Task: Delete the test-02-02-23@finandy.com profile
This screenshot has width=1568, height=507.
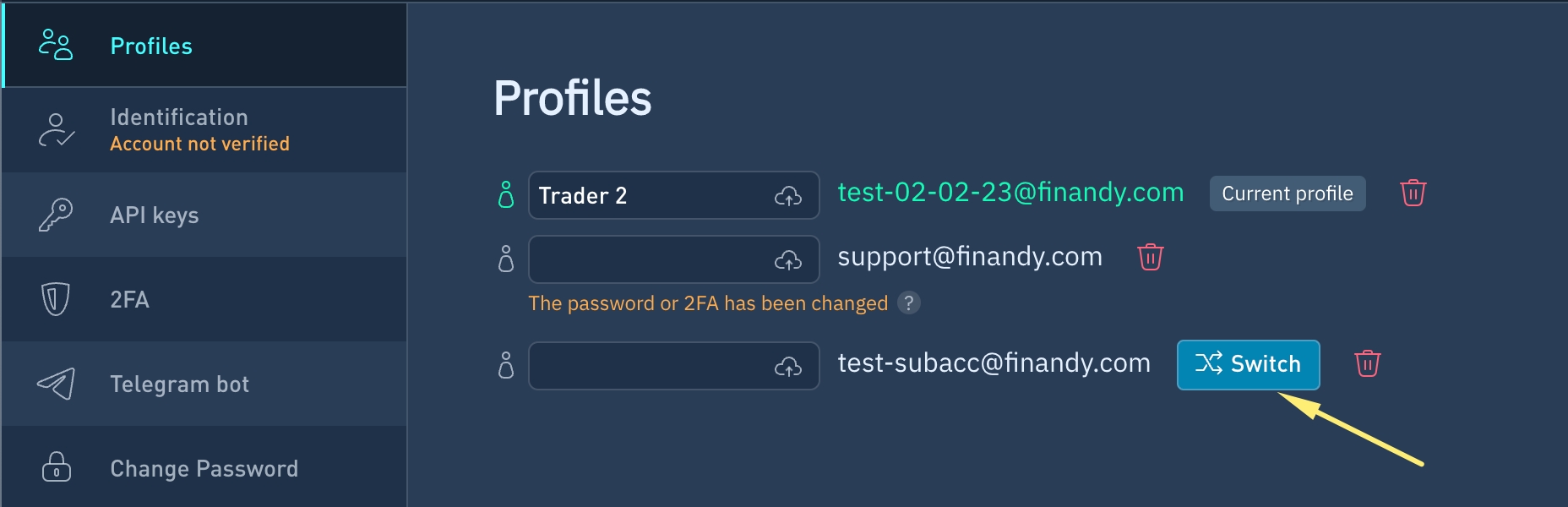Action: (x=1413, y=194)
